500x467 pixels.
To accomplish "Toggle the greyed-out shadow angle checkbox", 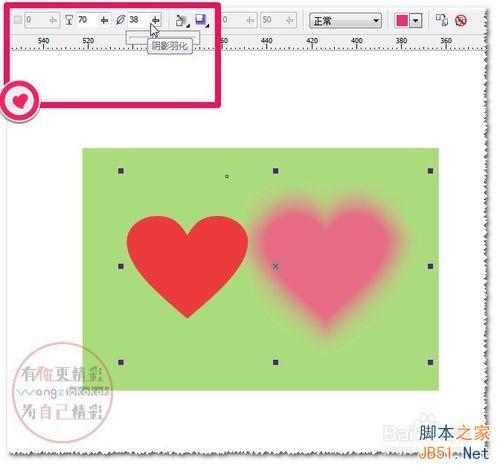I will 17,20.
